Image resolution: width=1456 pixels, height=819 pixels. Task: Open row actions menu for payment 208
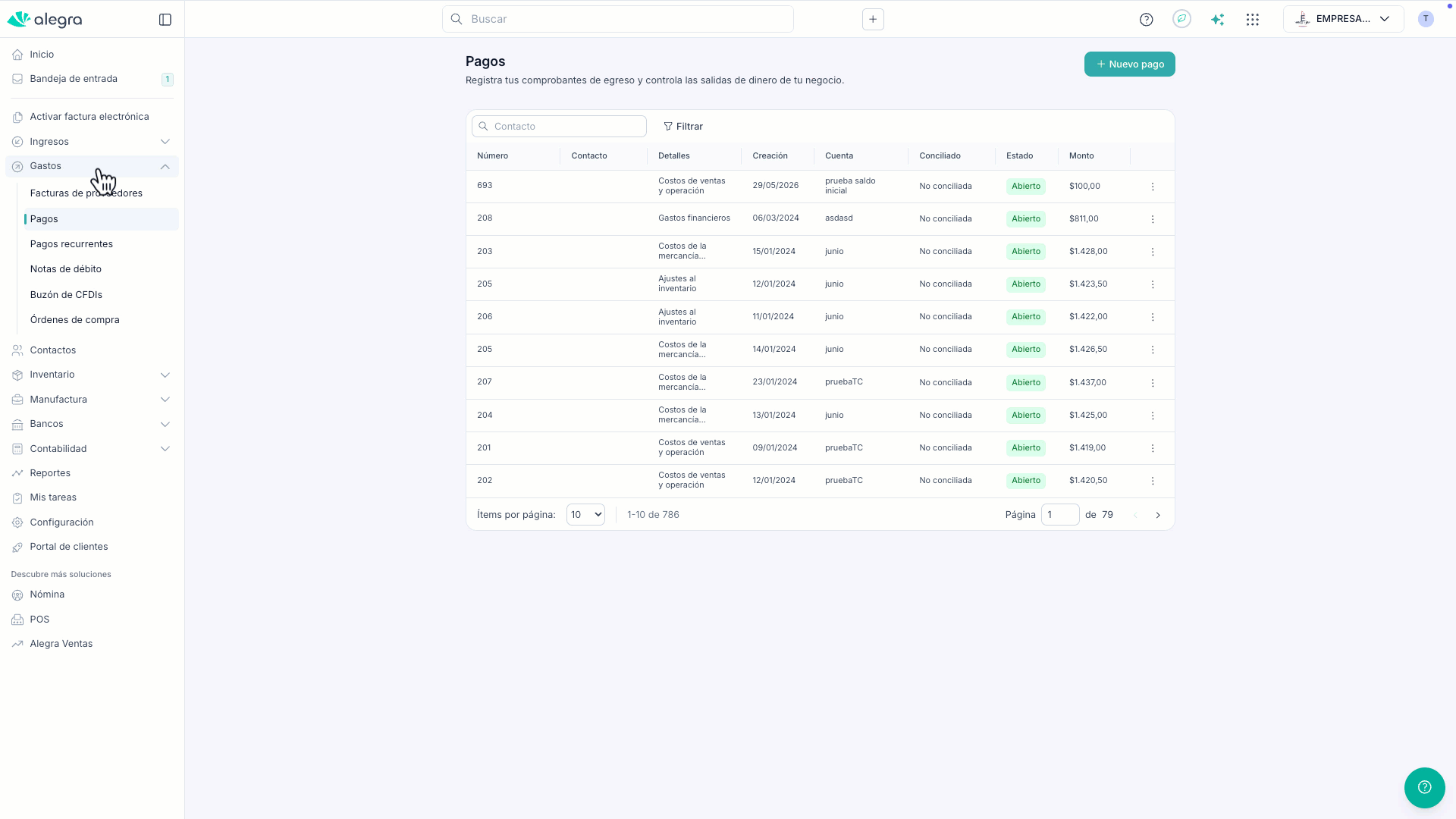pyautogui.click(x=1153, y=219)
